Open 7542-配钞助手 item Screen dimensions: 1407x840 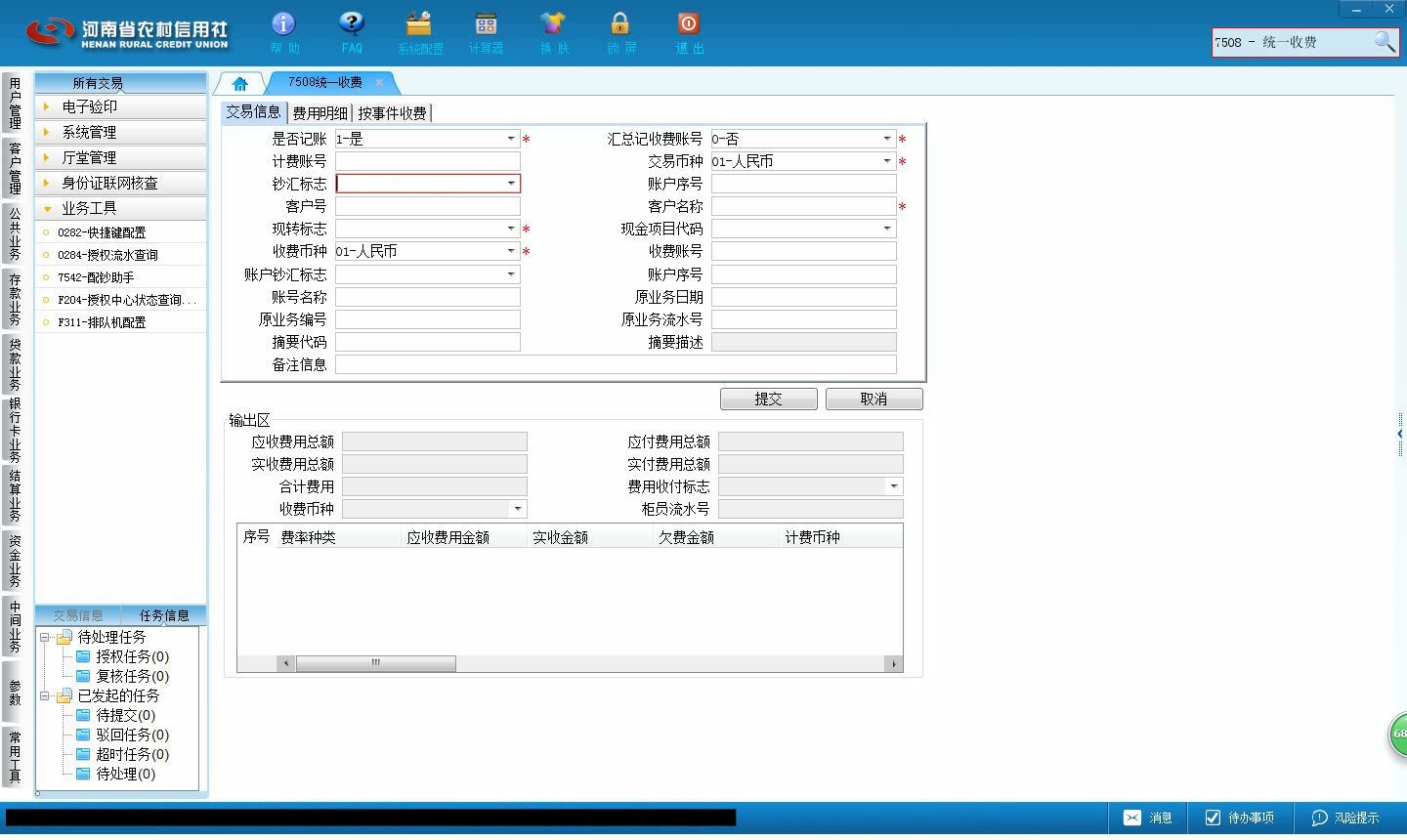[96, 277]
